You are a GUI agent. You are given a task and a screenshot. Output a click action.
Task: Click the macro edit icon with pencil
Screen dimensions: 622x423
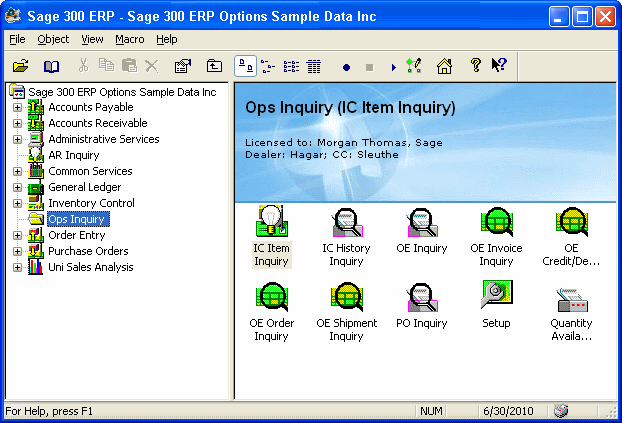point(414,65)
